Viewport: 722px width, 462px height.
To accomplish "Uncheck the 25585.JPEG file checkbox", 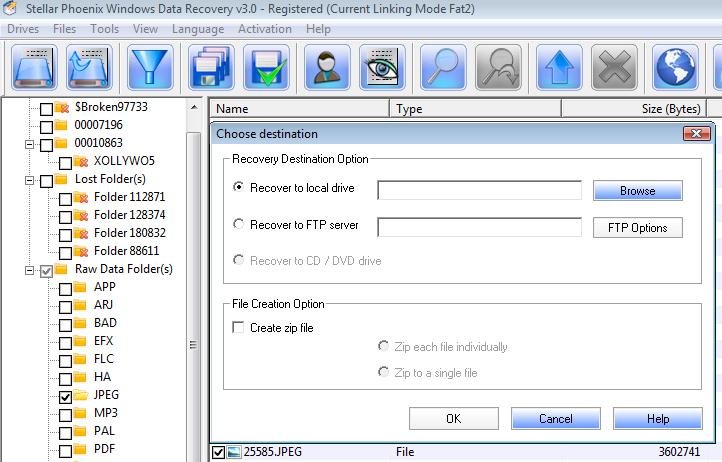I will click(218, 452).
